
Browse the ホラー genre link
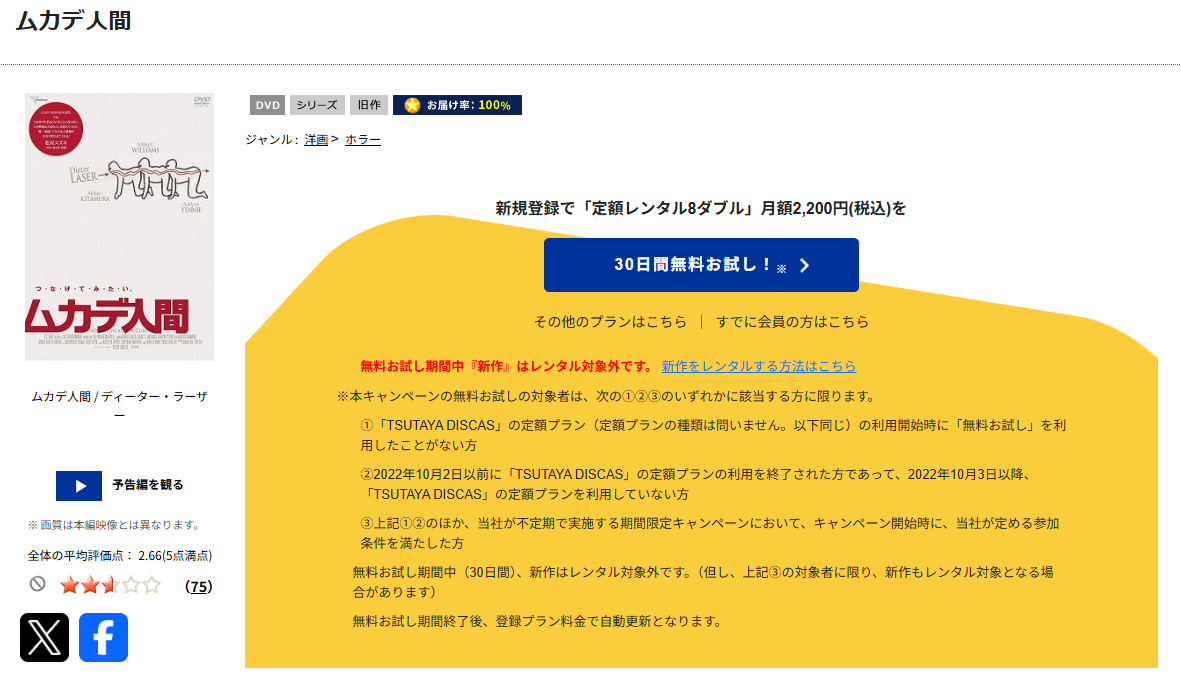(x=363, y=140)
